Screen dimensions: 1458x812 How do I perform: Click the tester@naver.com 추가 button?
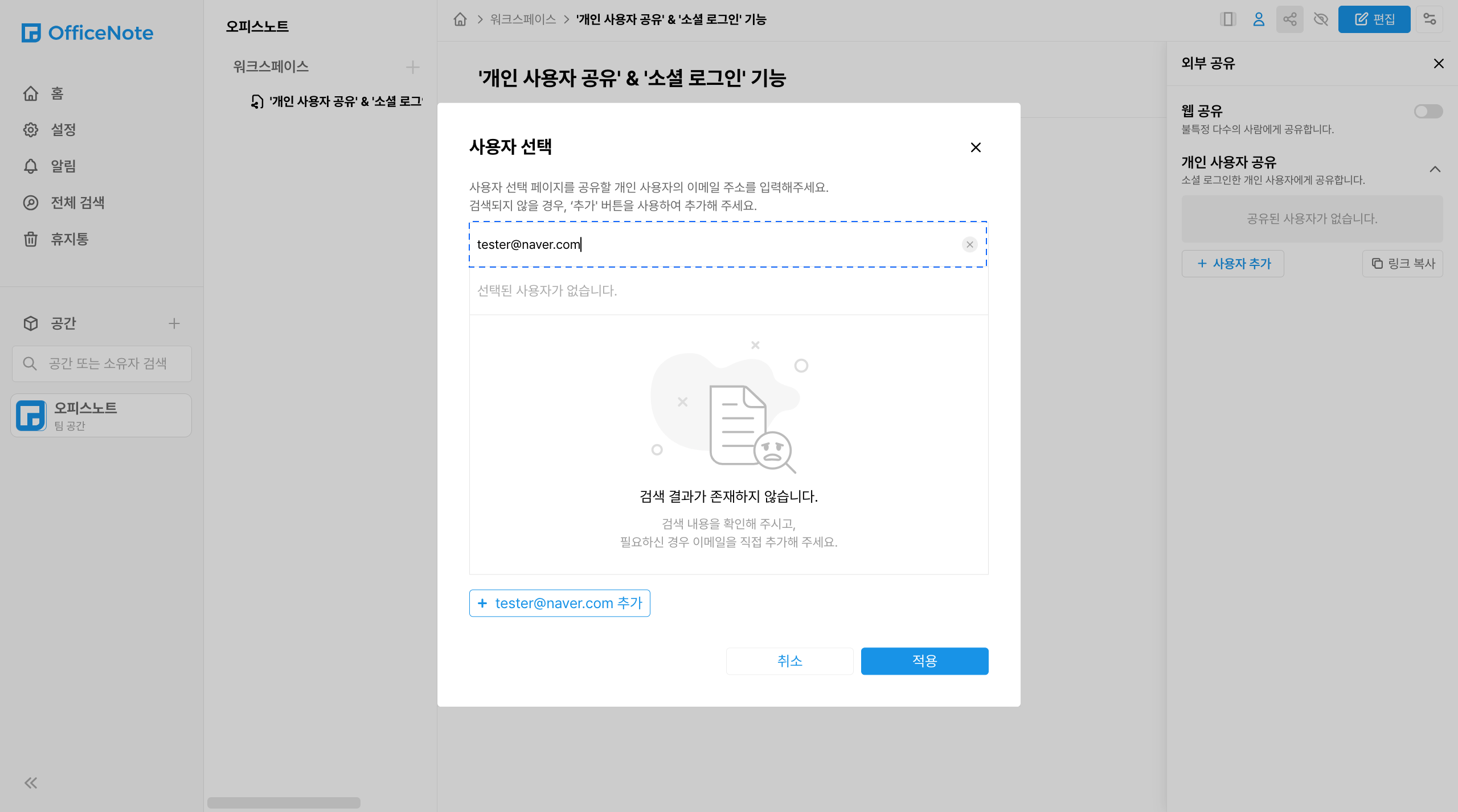(x=559, y=603)
